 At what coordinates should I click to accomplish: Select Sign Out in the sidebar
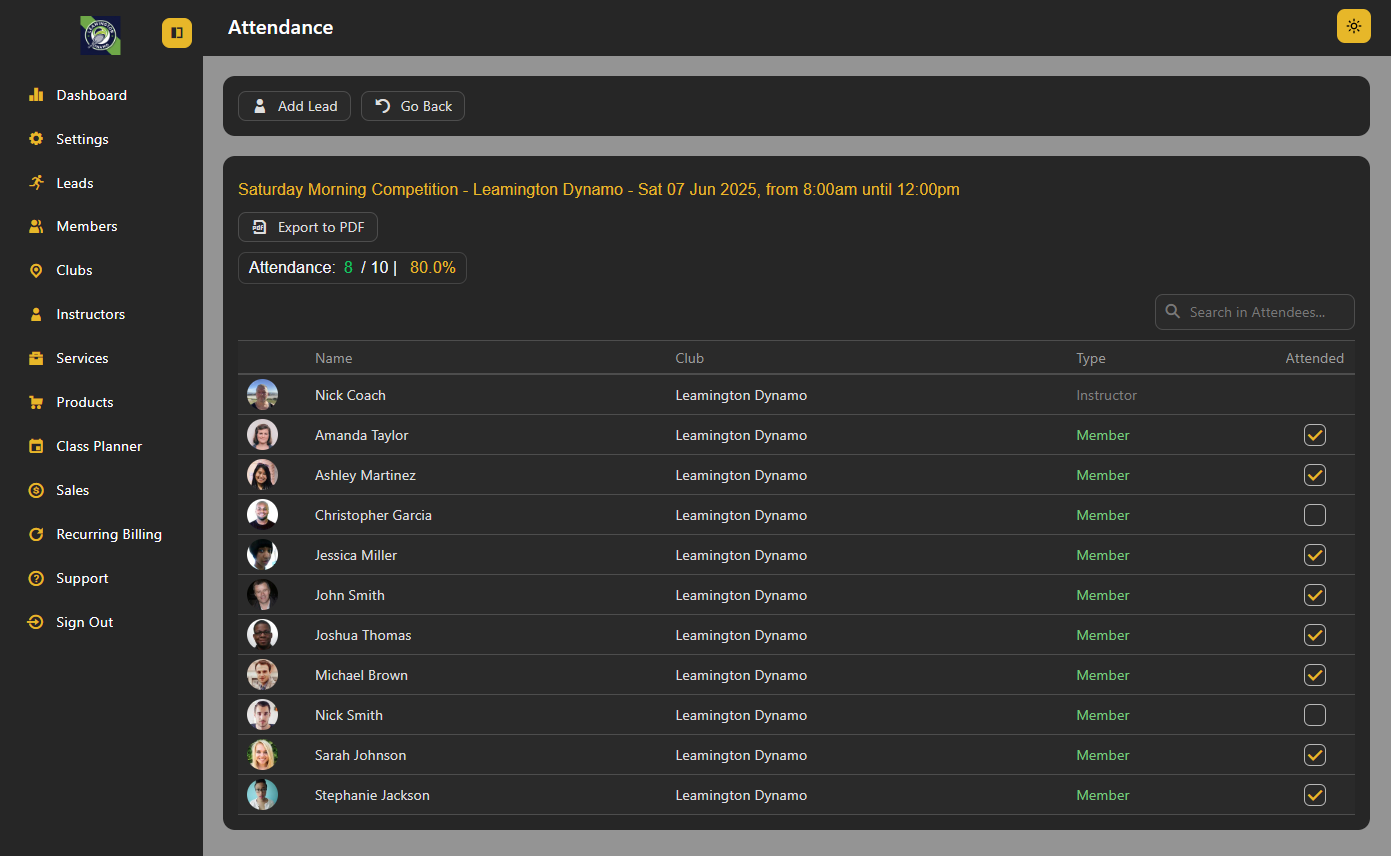[x=84, y=622]
